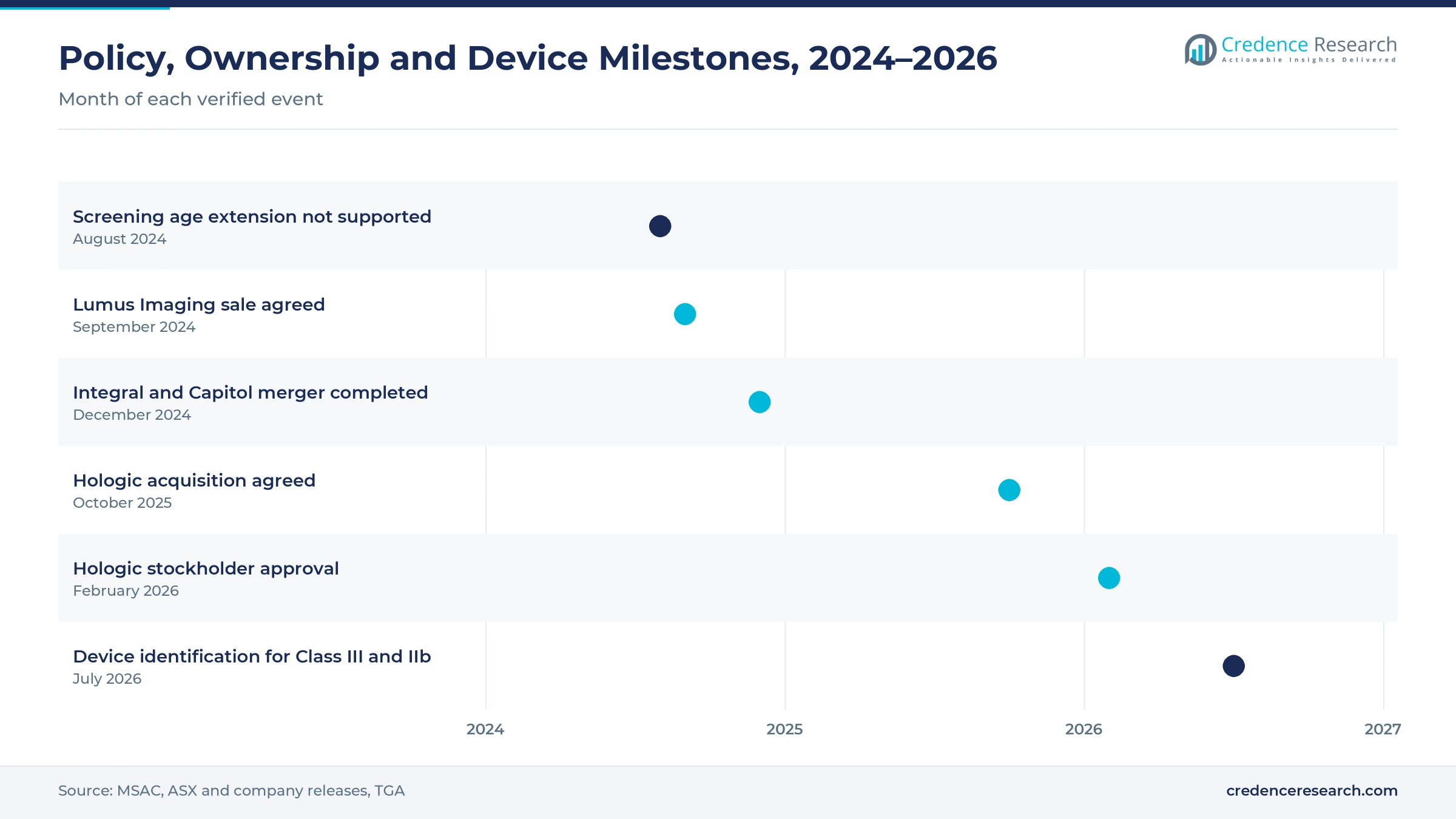Click the 'December 2024' date text
Image resolution: width=1456 pixels, height=819 pixels.
point(132,415)
